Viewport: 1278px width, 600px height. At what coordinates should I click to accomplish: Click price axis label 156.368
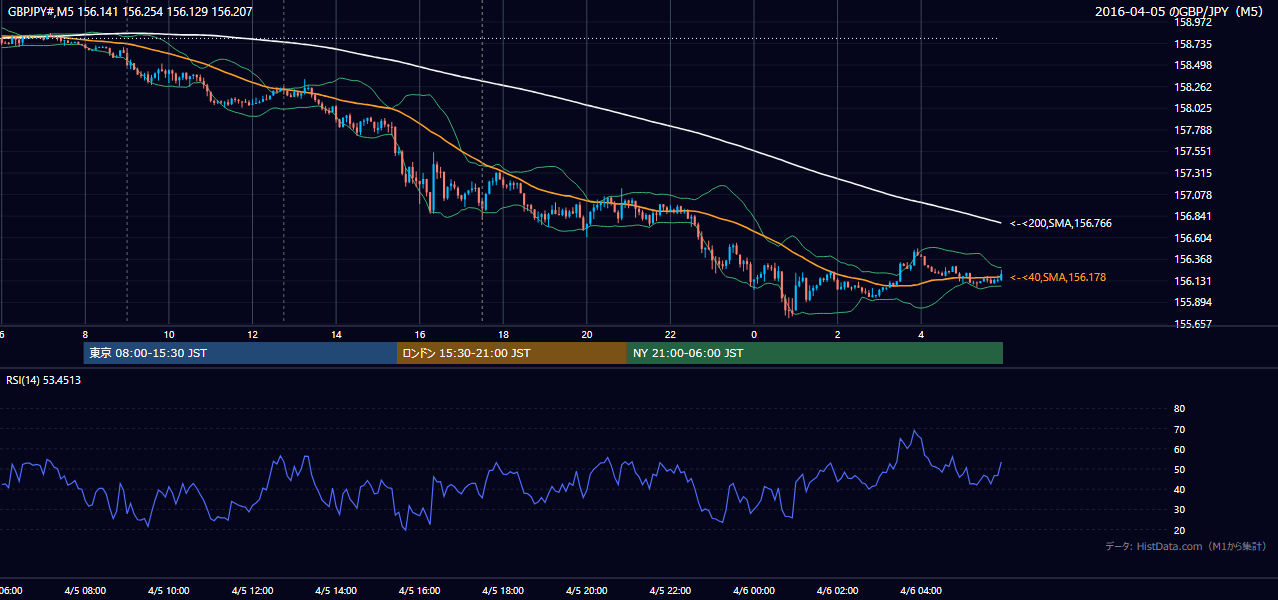(x=1192, y=259)
